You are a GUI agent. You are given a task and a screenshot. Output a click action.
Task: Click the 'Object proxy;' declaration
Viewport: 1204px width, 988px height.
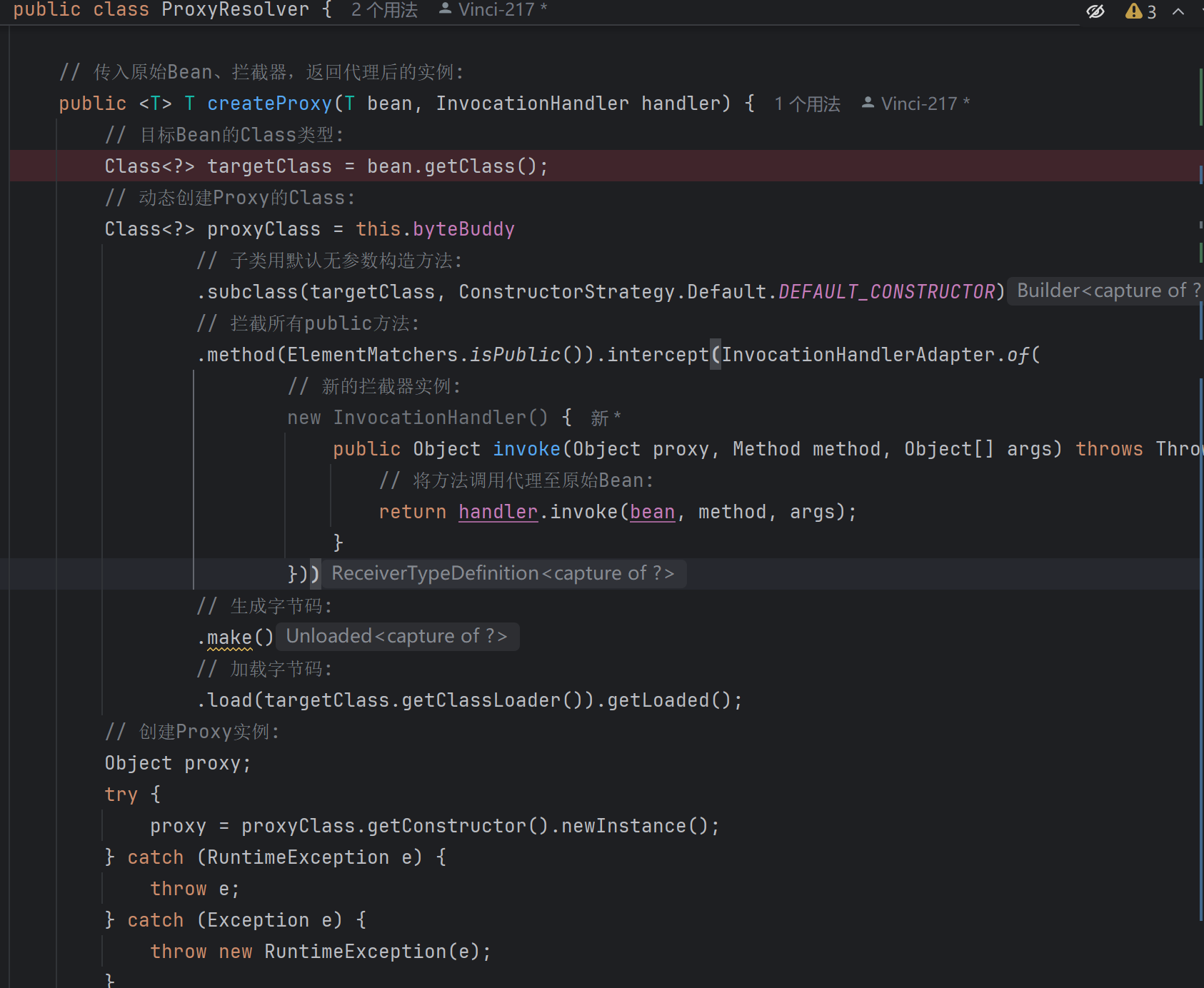tap(178, 763)
